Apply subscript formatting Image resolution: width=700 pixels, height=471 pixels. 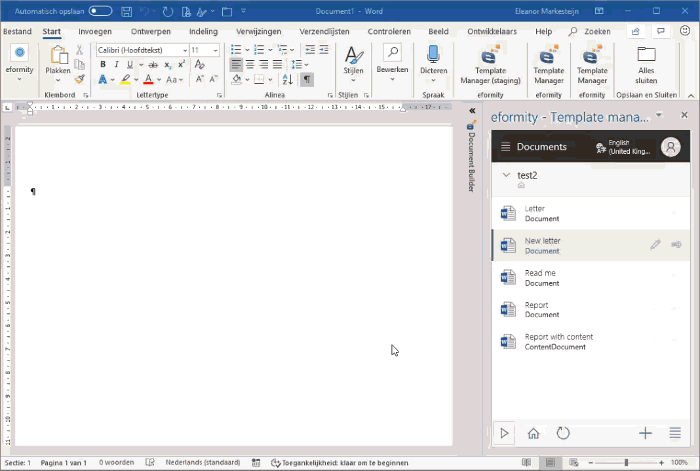(167, 65)
